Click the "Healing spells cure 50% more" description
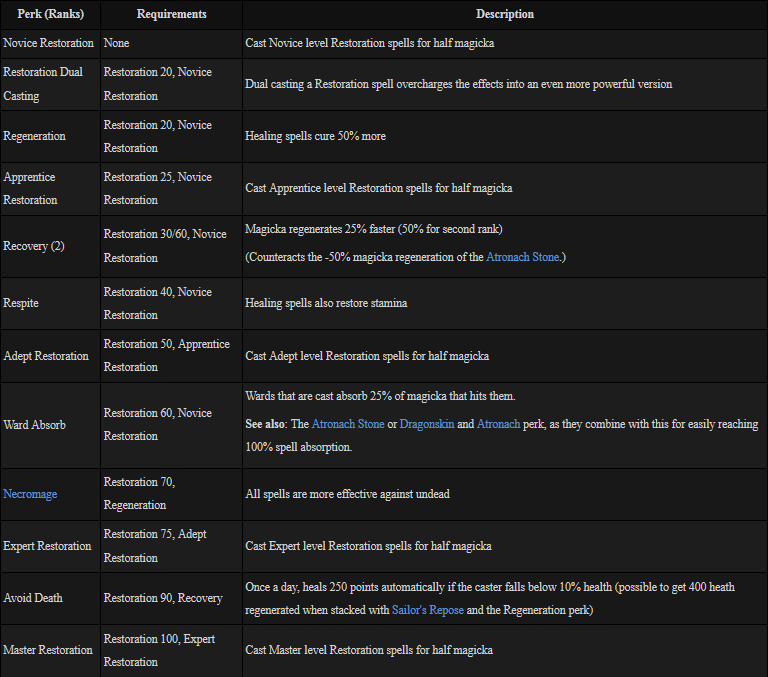Screen dimensions: 768x677 (315, 136)
